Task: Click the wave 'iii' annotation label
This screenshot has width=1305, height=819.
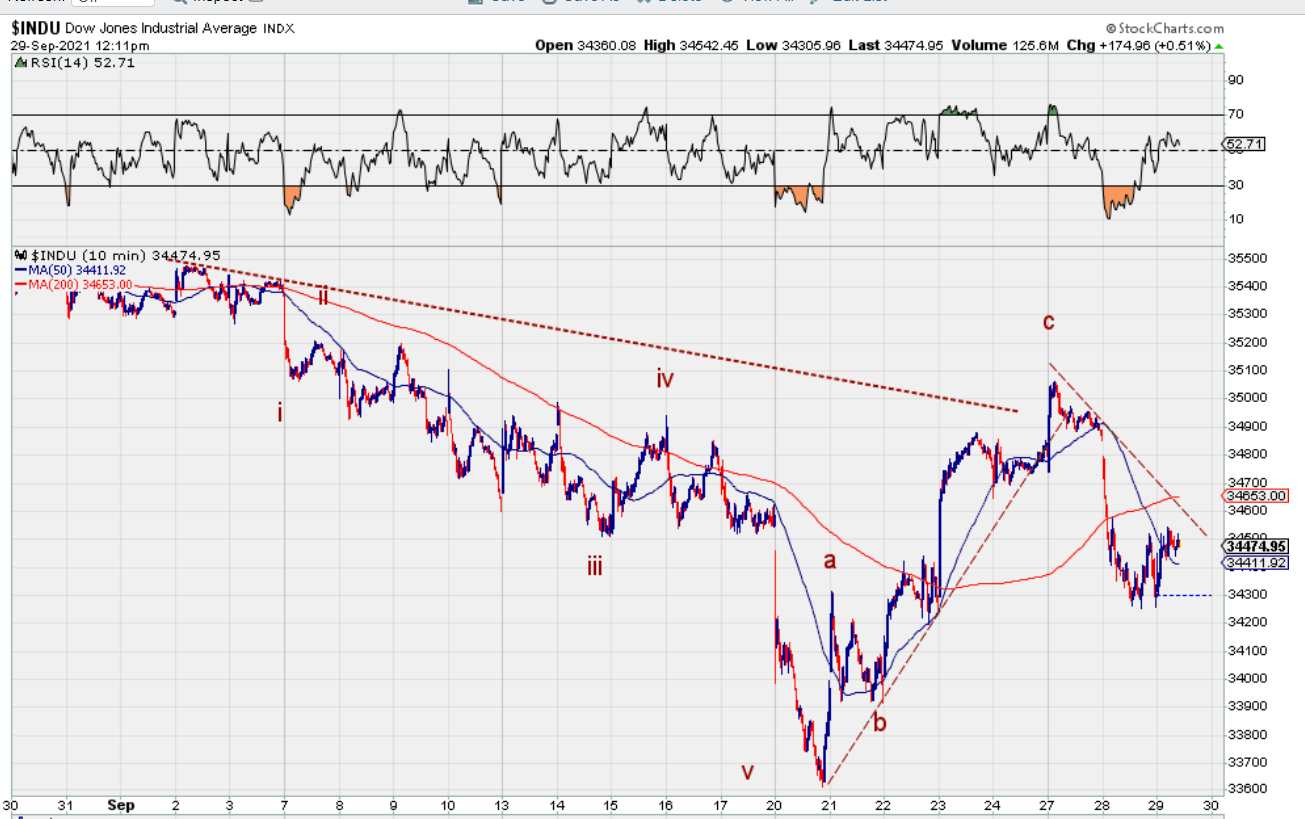Action: pyautogui.click(x=595, y=567)
